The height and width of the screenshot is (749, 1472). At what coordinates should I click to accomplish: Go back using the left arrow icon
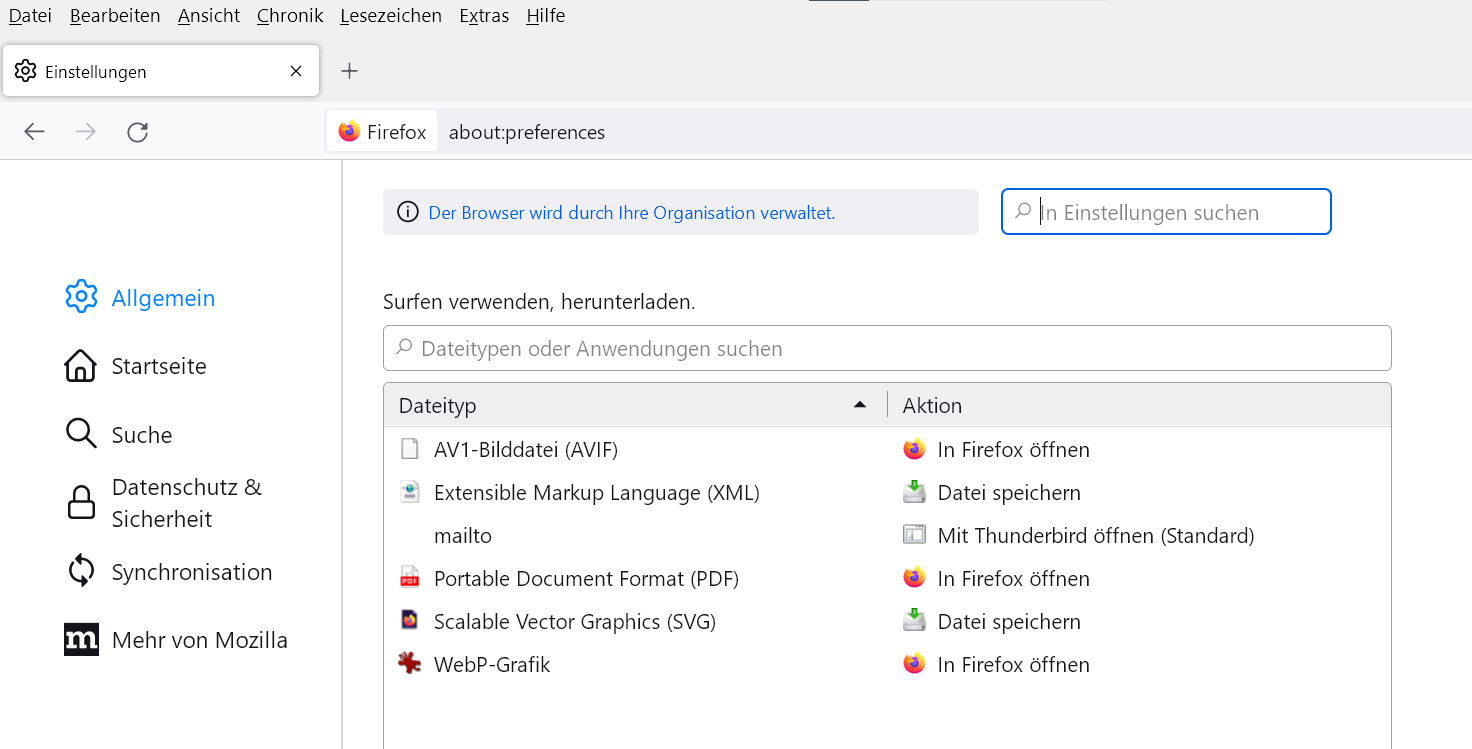35,132
